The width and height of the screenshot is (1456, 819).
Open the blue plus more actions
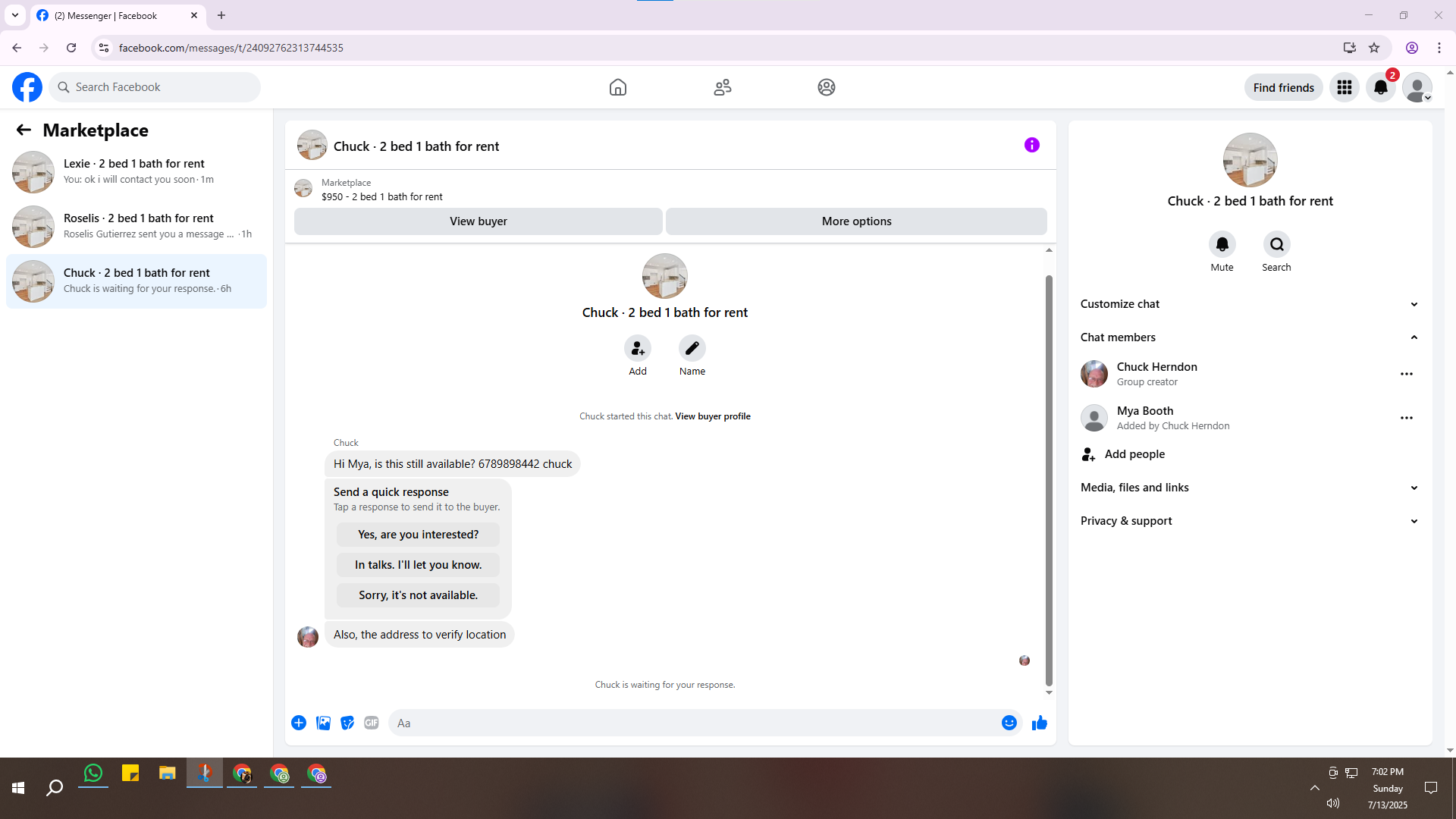tap(299, 723)
